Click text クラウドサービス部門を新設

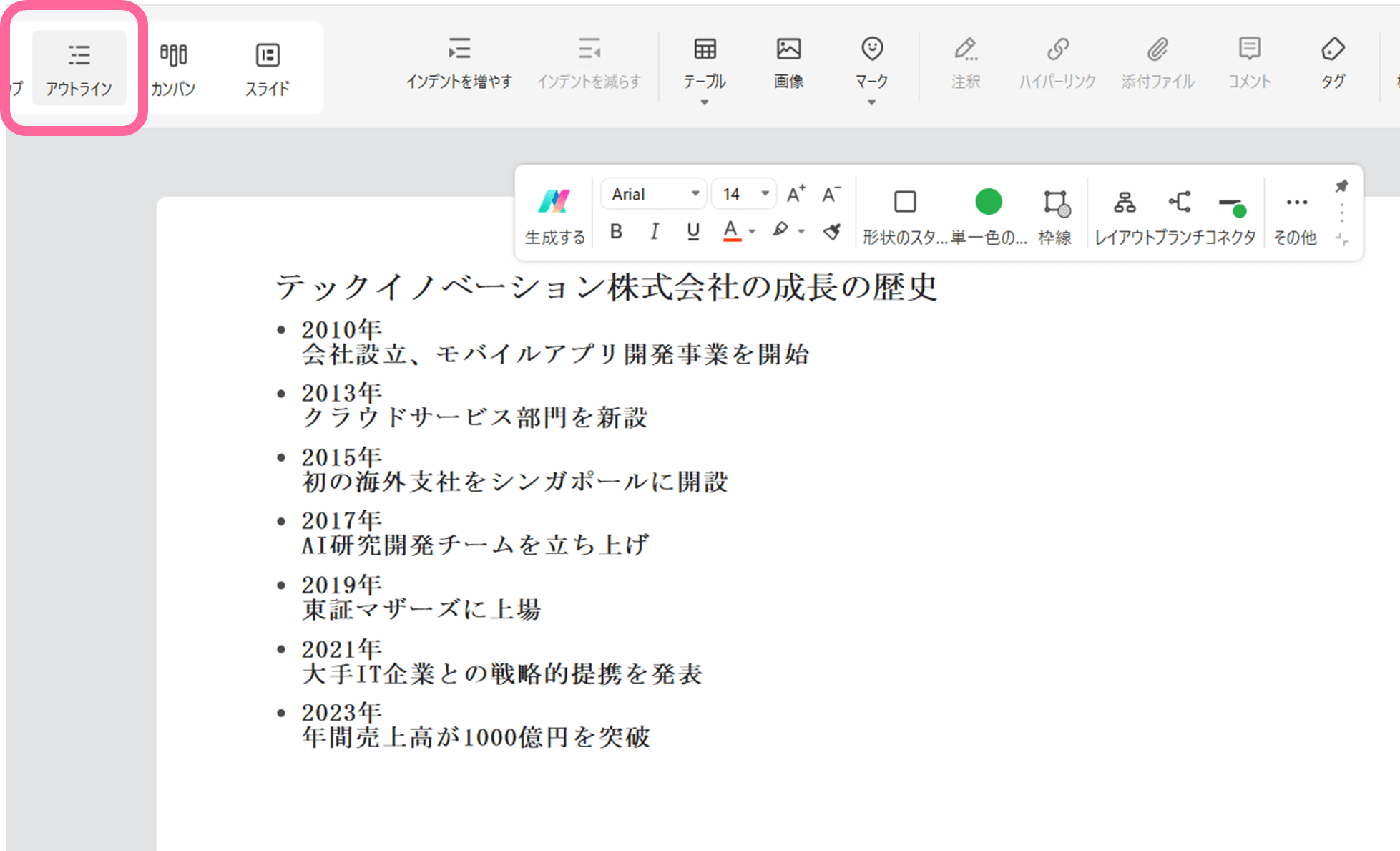click(x=475, y=417)
